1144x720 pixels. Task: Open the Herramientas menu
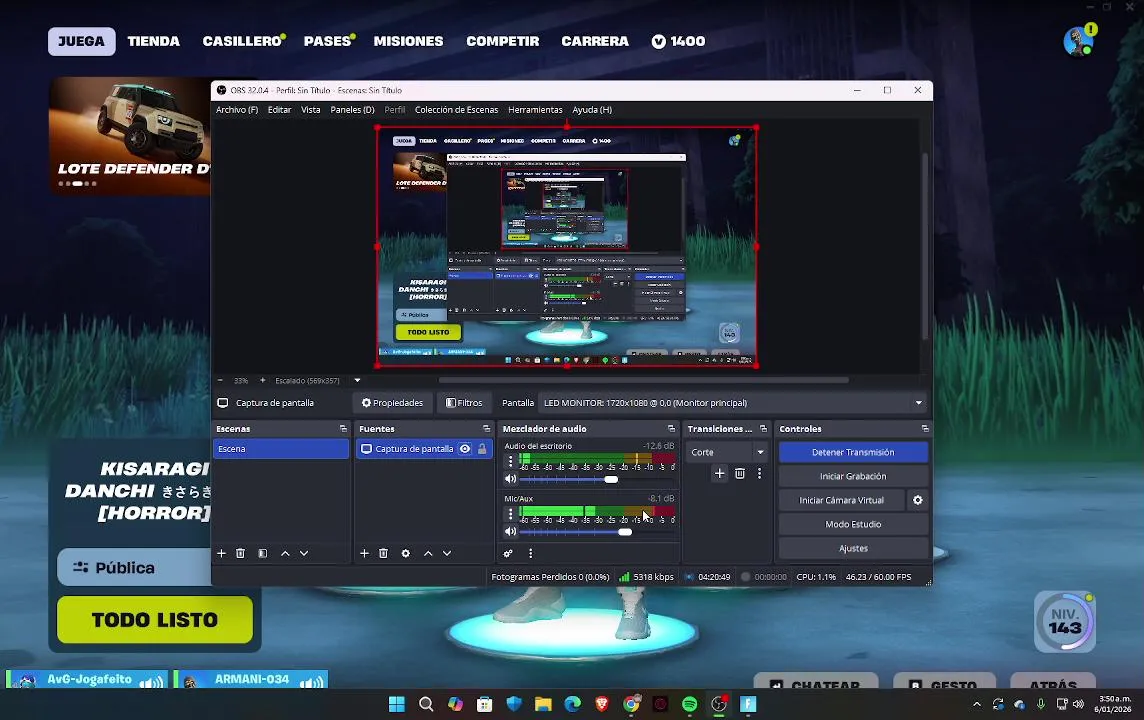coord(536,110)
